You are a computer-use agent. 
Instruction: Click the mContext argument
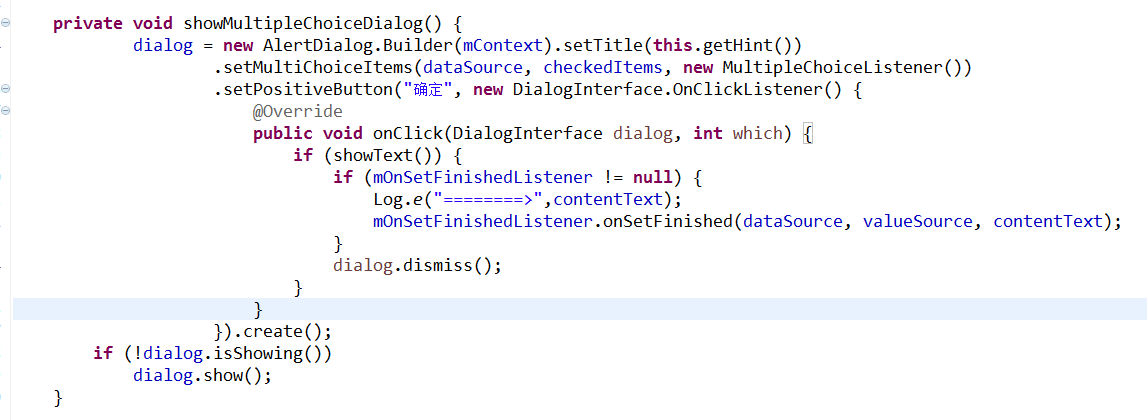[x=505, y=45]
